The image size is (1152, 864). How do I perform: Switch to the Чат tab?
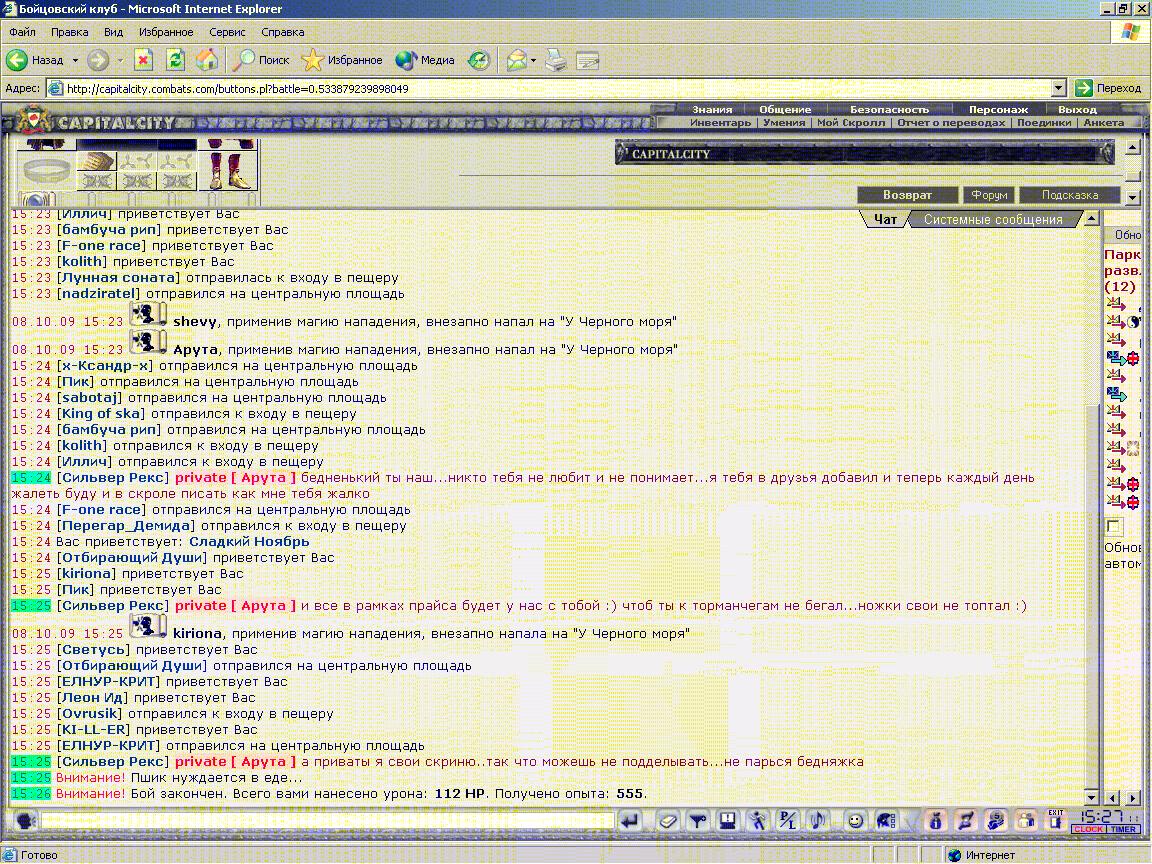click(x=885, y=220)
